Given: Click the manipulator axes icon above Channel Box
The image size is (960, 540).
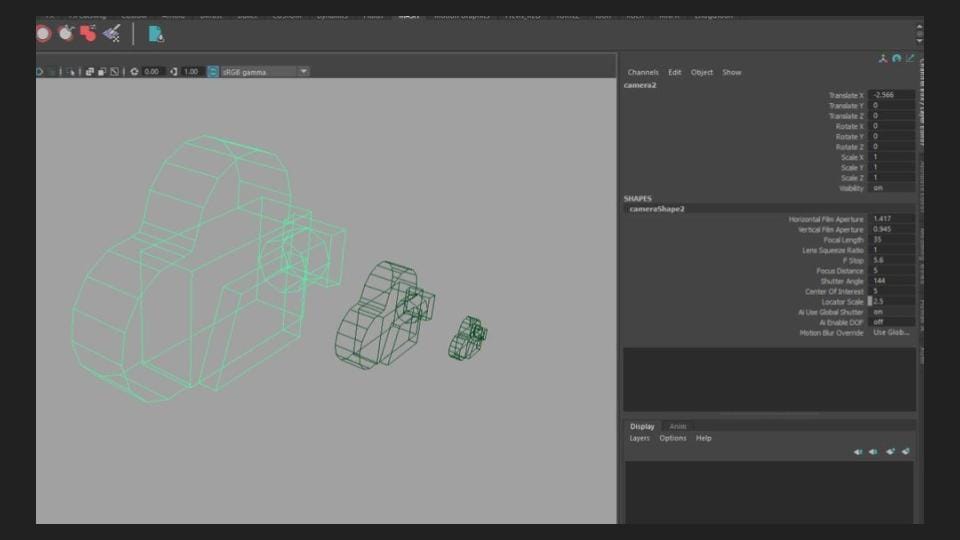Looking at the screenshot, I should 883,59.
